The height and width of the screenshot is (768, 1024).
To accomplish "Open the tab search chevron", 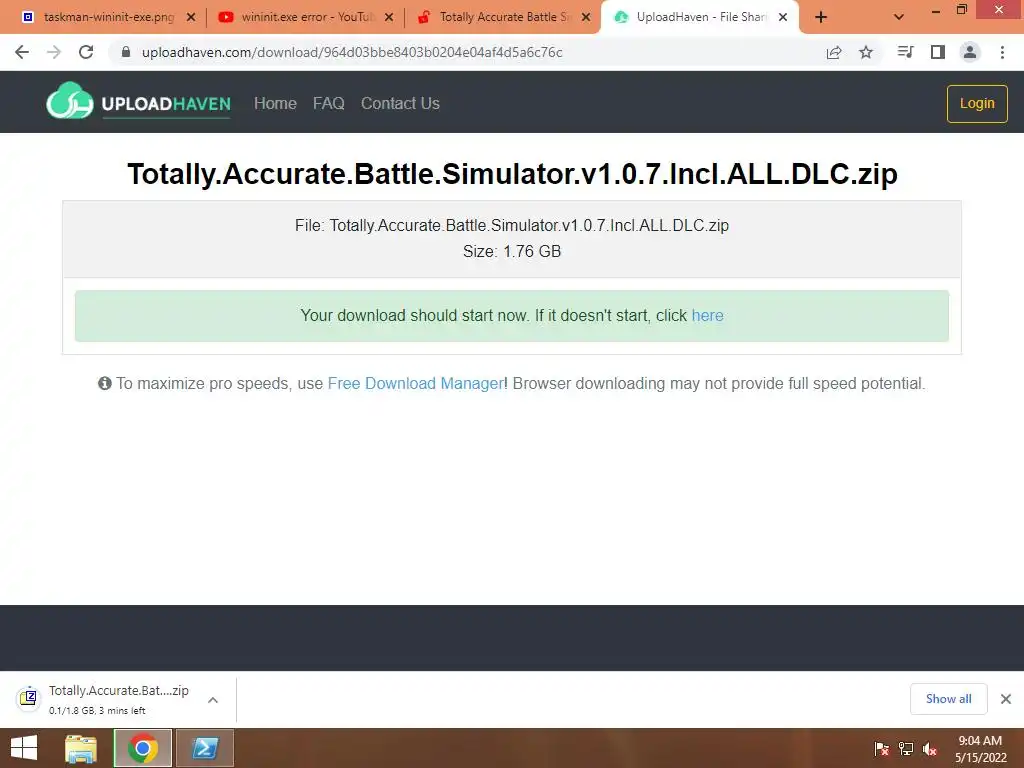I will pyautogui.click(x=899, y=18).
